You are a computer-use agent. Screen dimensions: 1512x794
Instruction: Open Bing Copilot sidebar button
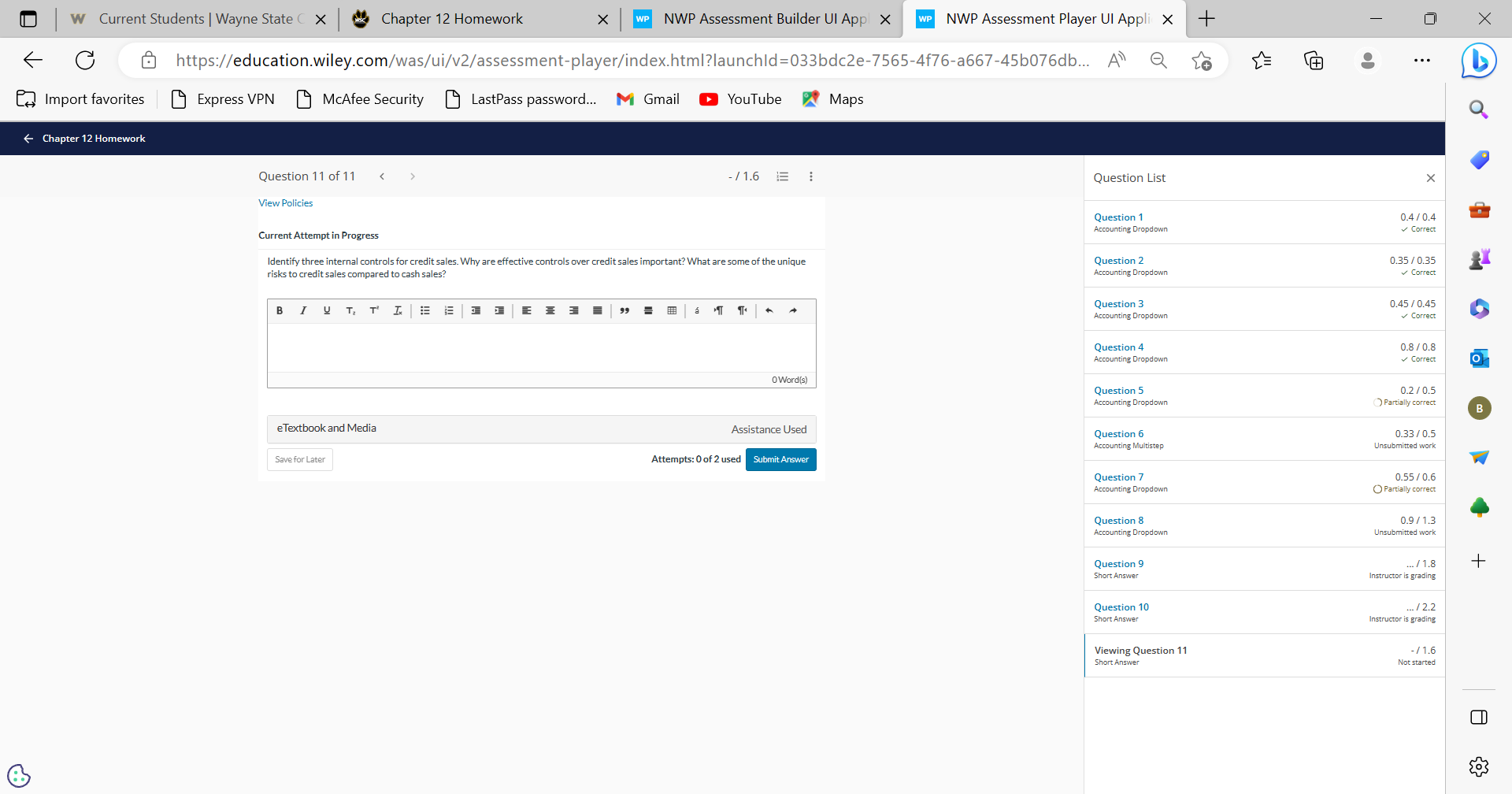(1479, 61)
